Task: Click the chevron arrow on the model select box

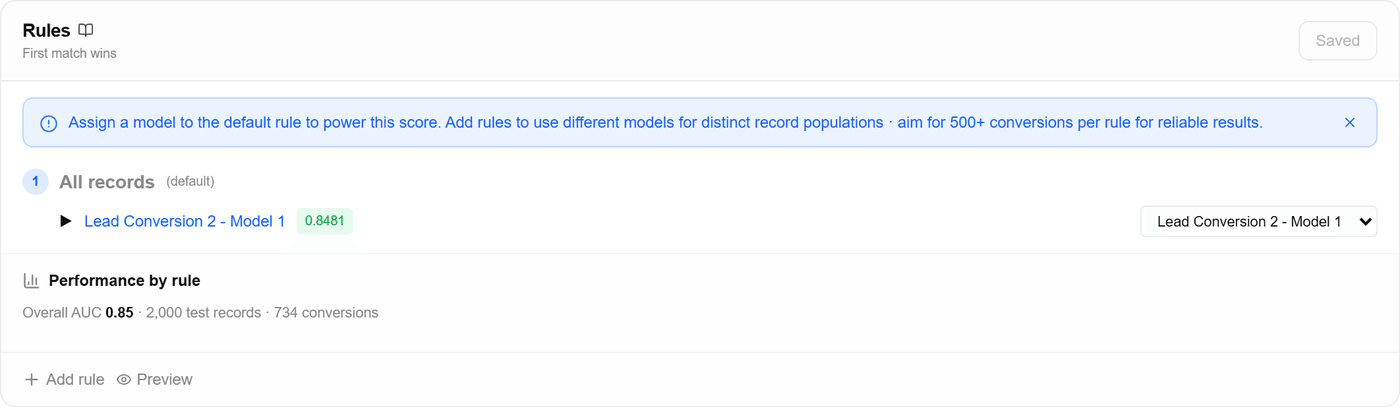Action: tap(1366, 222)
